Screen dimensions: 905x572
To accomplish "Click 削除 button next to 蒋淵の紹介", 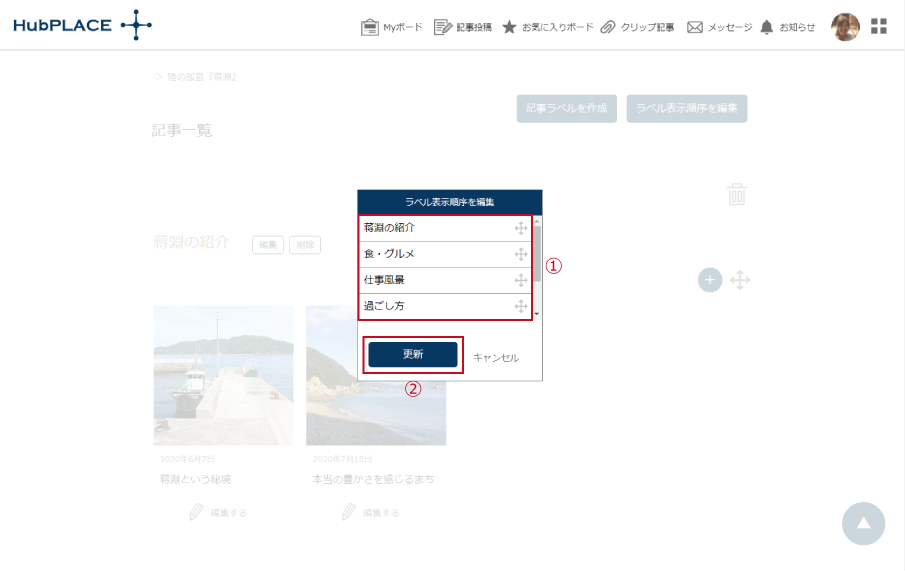I will tap(305, 245).
